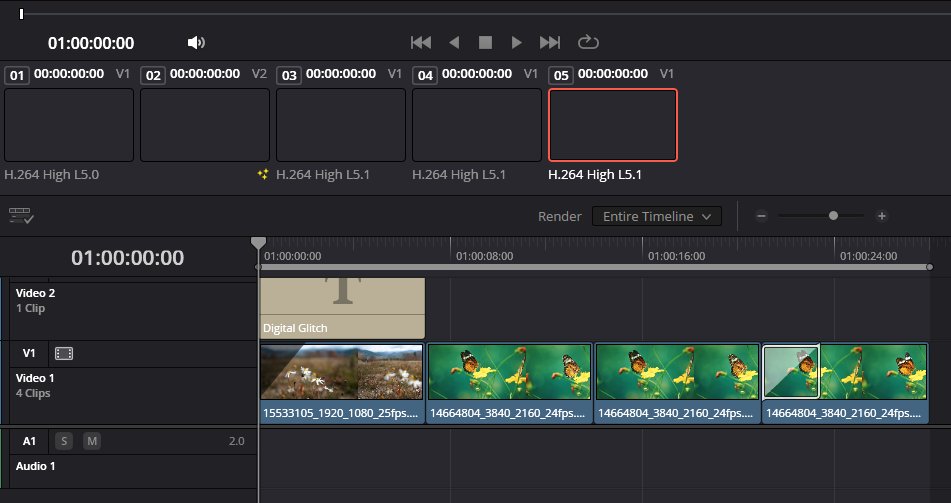The height and width of the screenshot is (503, 951).
Task: Jump to the last frame of the timeline
Action: [x=550, y=42]
